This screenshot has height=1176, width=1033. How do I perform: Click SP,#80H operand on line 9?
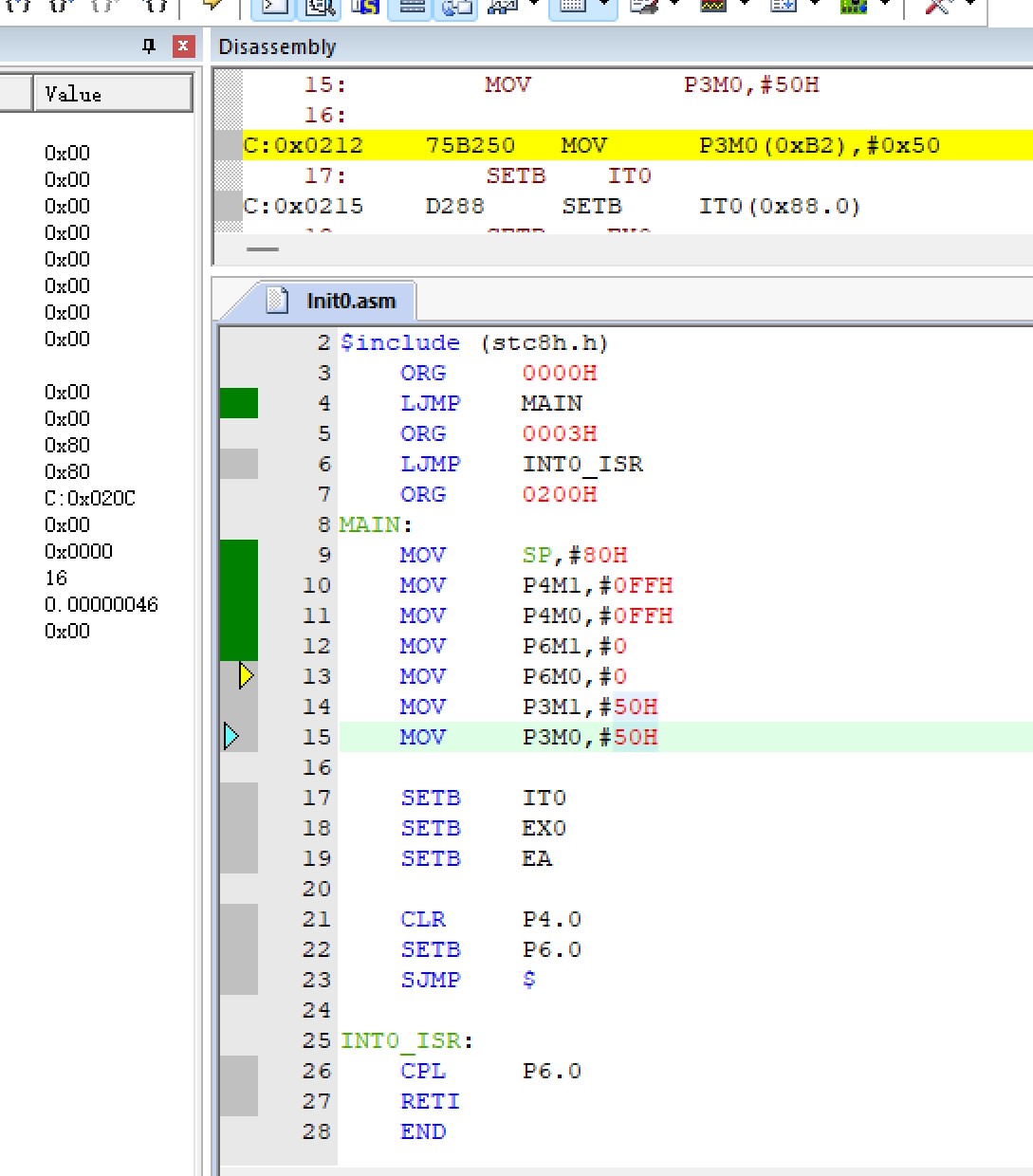pos(575,555)
